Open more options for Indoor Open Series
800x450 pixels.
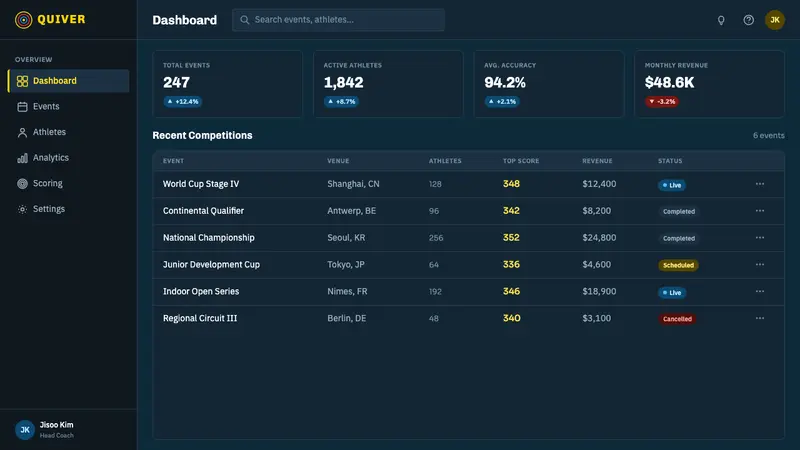760,291
